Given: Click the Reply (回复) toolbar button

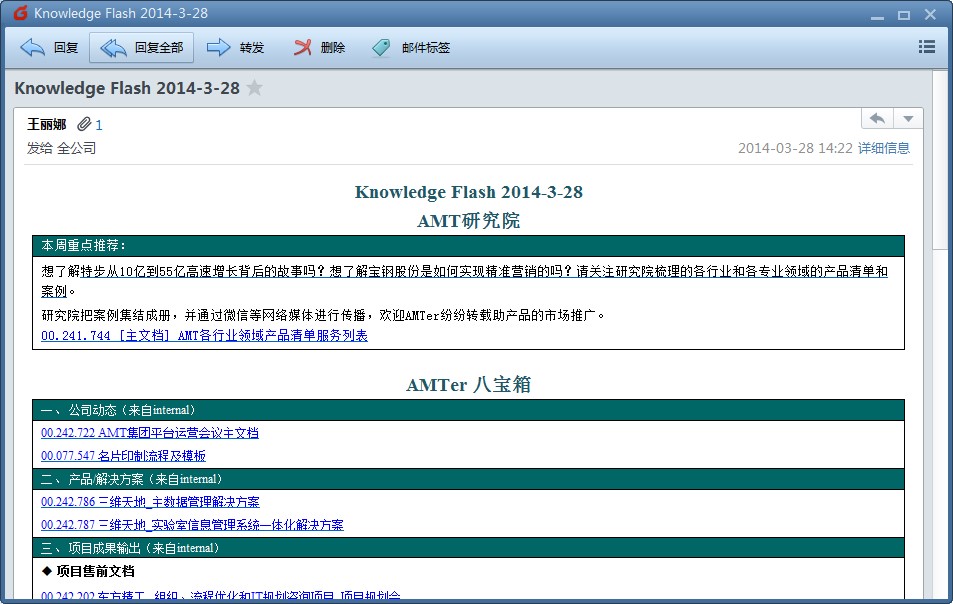Looking at the screenshot, I should coord(49,47).
